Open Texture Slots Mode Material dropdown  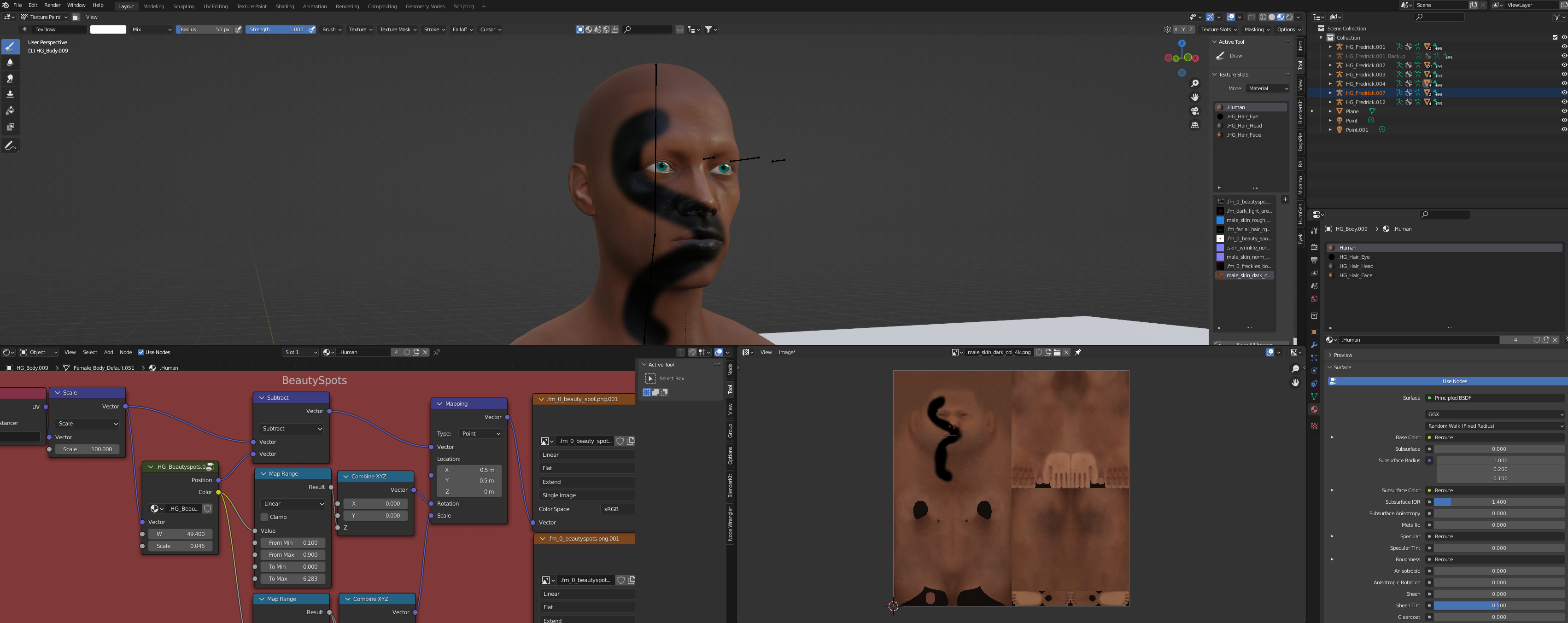click(x=1267, y=88)
